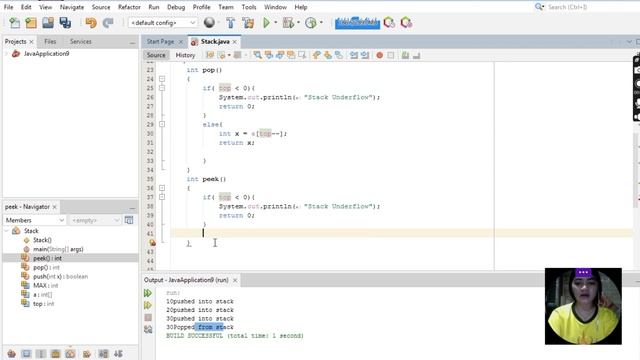Collapse the Stack class node in Navigator

pyautogui.click(x=7, y=231)
